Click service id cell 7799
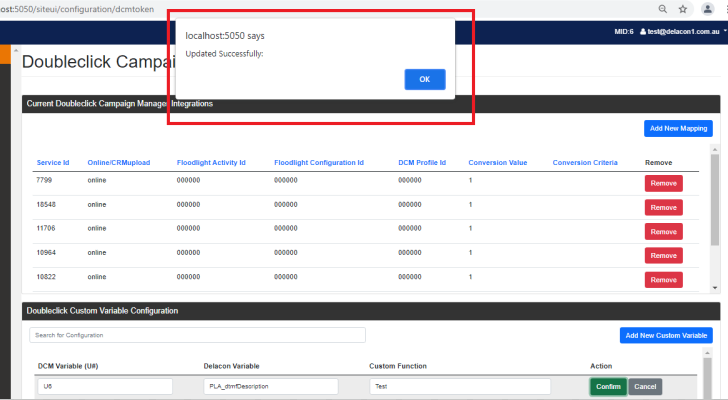 [44, 180]
